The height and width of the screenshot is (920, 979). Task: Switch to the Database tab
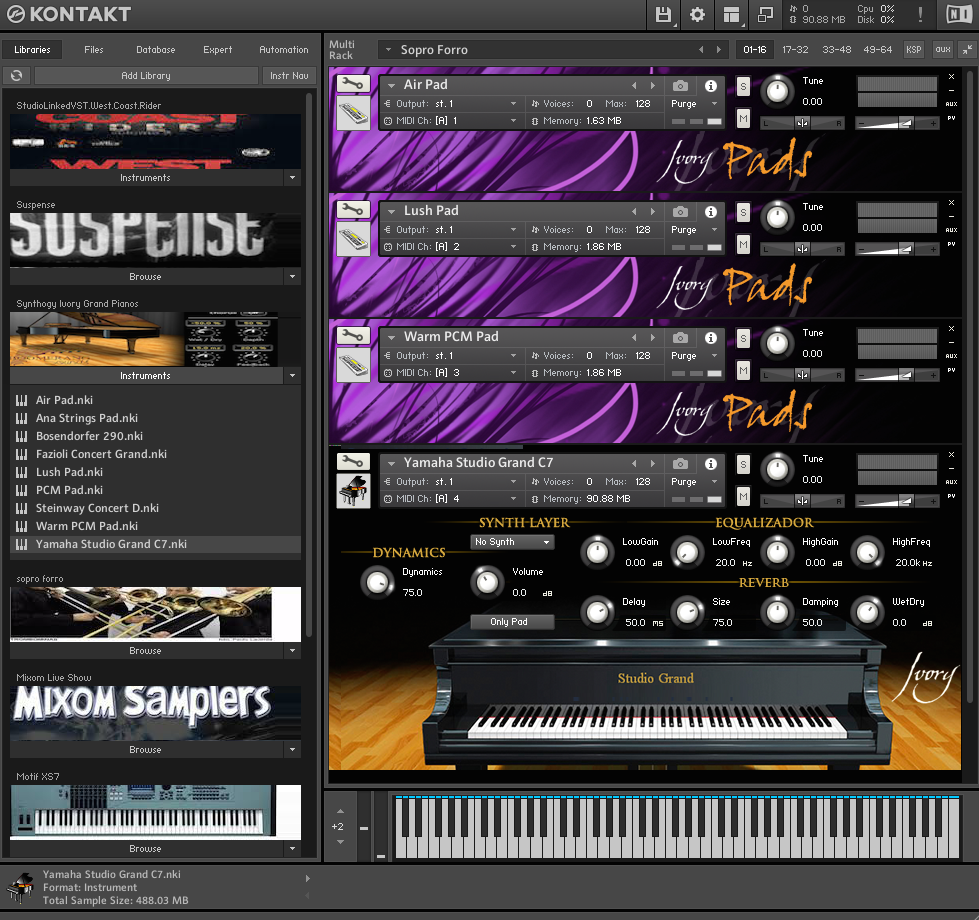click(155, 49)
